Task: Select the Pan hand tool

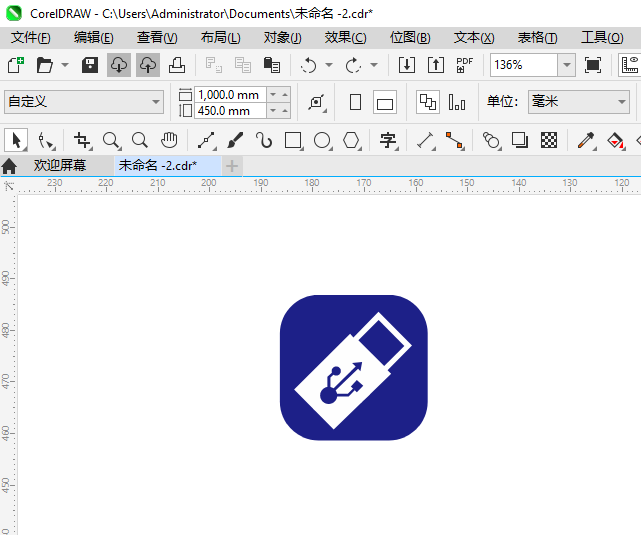Action: [x=169, y=141]
